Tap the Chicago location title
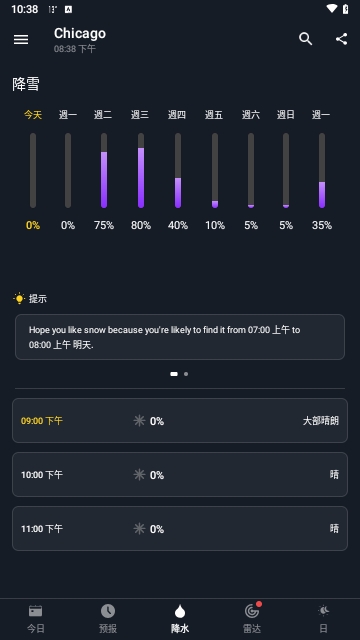This screenshot has width=360, height=640. pos(80,33)
